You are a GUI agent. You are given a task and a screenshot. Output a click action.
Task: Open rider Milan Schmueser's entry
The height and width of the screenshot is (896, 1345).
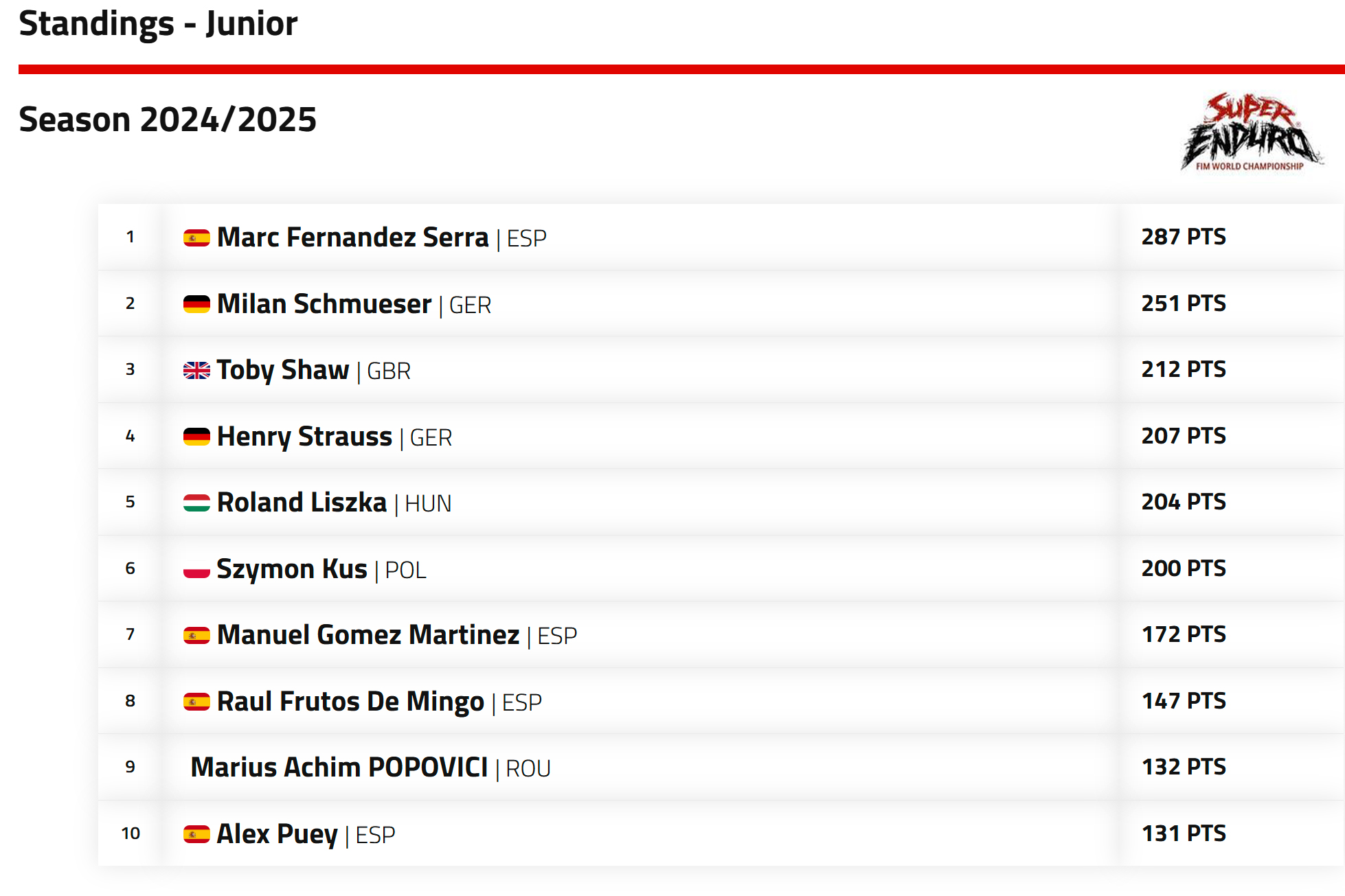(324, 303)
